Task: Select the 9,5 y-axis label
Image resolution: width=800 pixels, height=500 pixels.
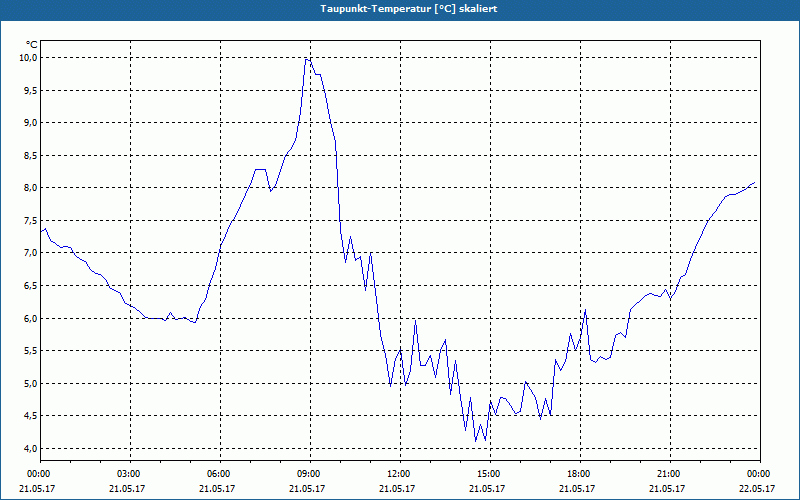Action: click(31, 90)
